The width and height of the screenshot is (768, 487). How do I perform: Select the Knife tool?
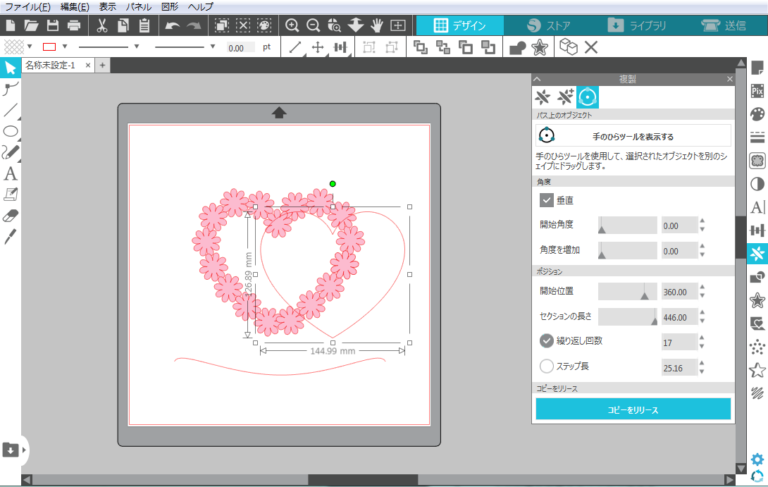click(x=10, y=237)
